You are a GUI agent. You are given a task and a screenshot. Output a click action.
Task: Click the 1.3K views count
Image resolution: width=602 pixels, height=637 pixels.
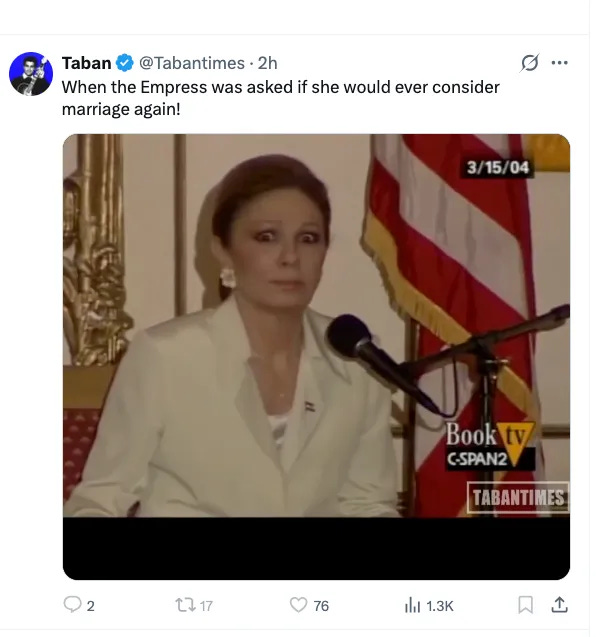pos(440,606)
